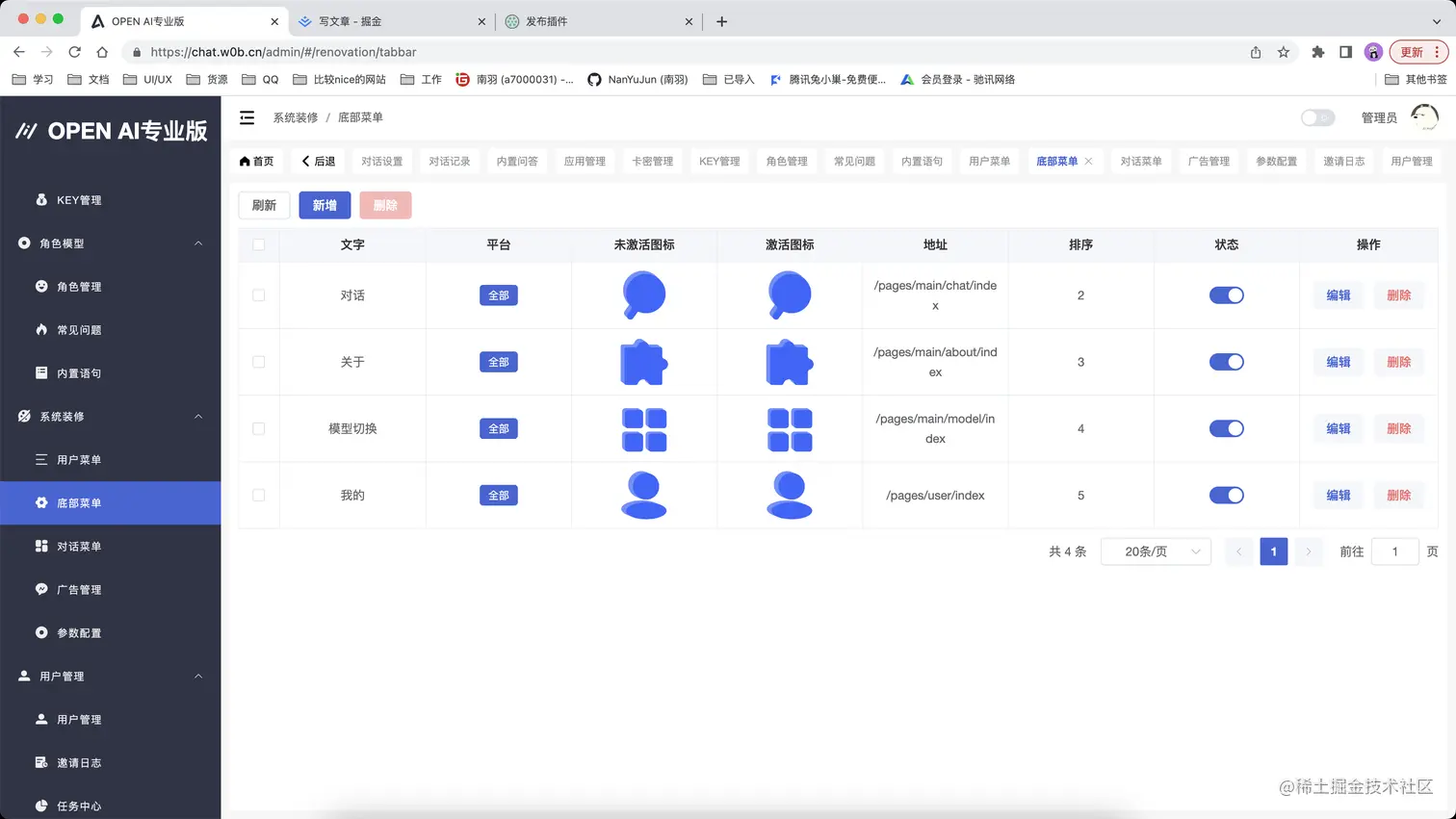Disable the status toggle for the 对话 row
1456x819 pixels.
coord(1226,295)
